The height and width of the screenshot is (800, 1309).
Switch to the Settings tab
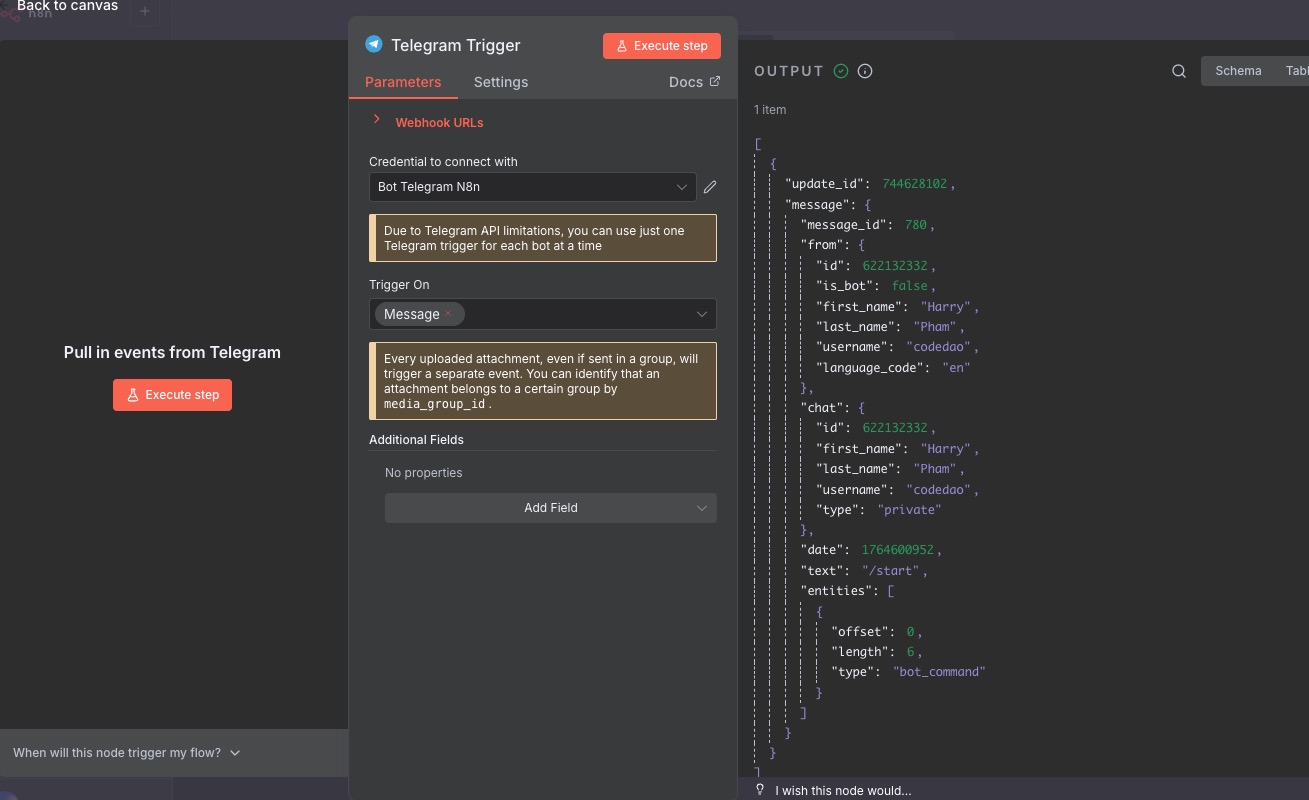coord(501,82)
